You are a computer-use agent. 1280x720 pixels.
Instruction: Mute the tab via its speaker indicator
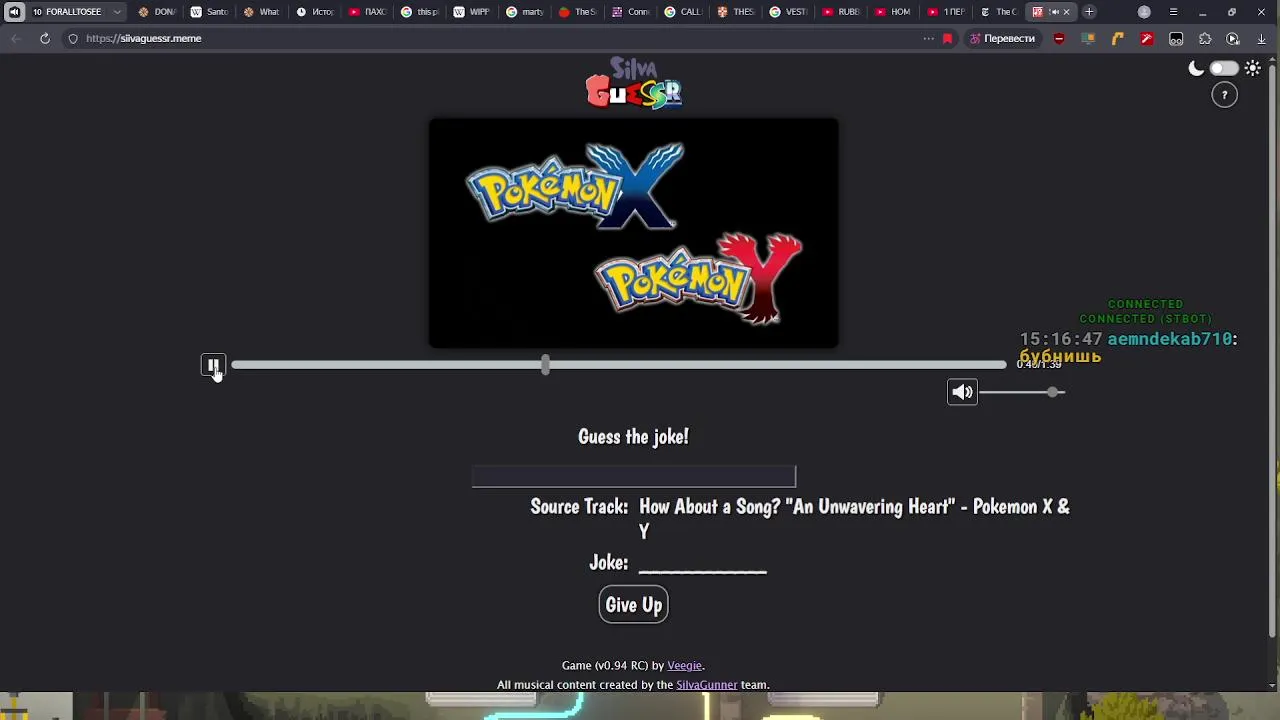click(1053, 12)
